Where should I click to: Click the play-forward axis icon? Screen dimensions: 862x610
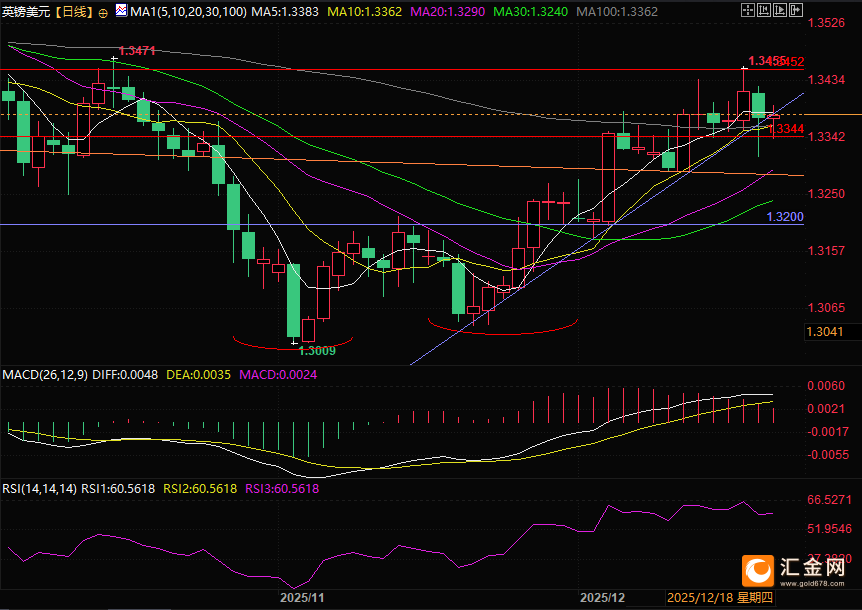coord(780,10)
